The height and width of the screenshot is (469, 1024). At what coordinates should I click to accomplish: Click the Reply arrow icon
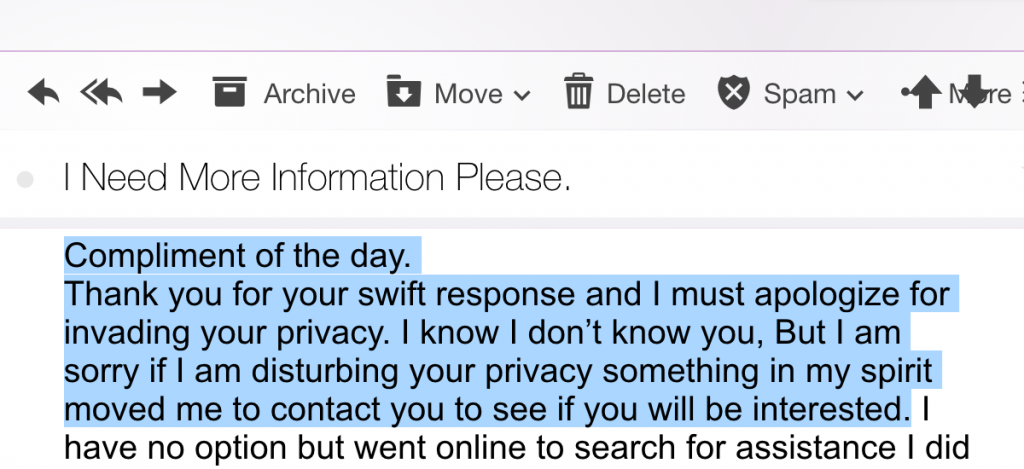tap(44, 93)
